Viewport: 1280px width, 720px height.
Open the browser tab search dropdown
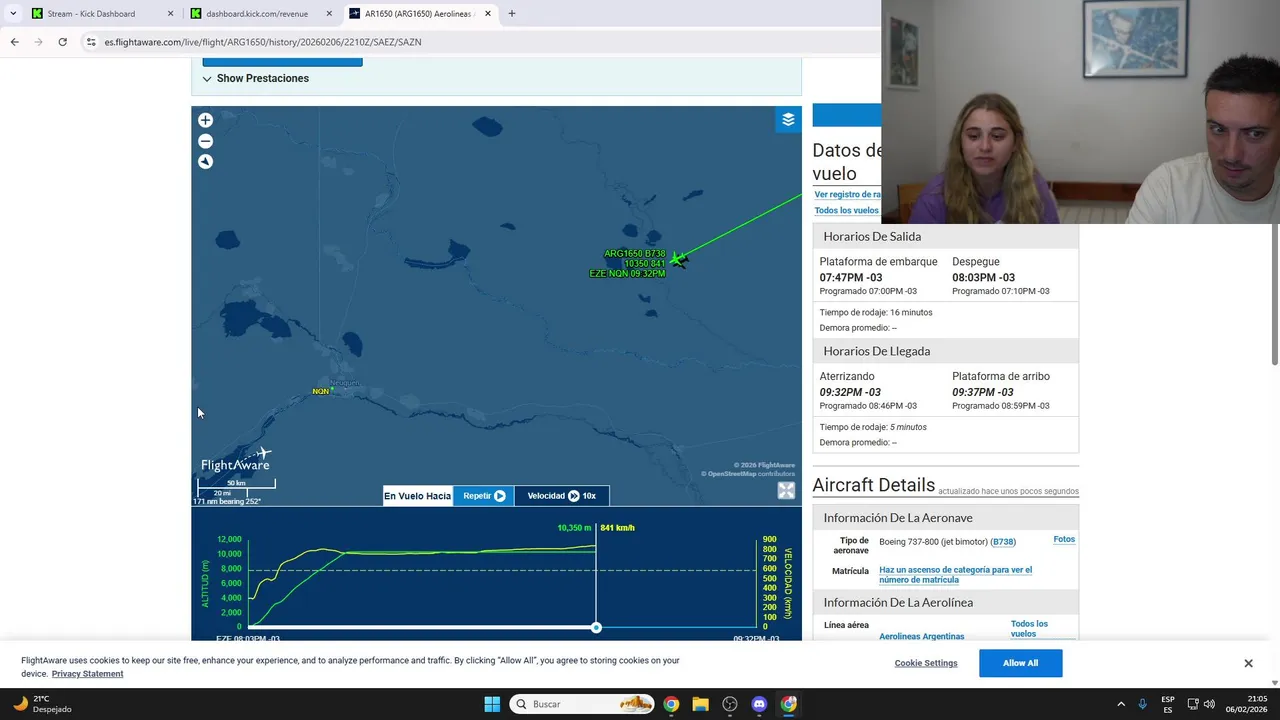pyautogui.click(x=13, y=14)
